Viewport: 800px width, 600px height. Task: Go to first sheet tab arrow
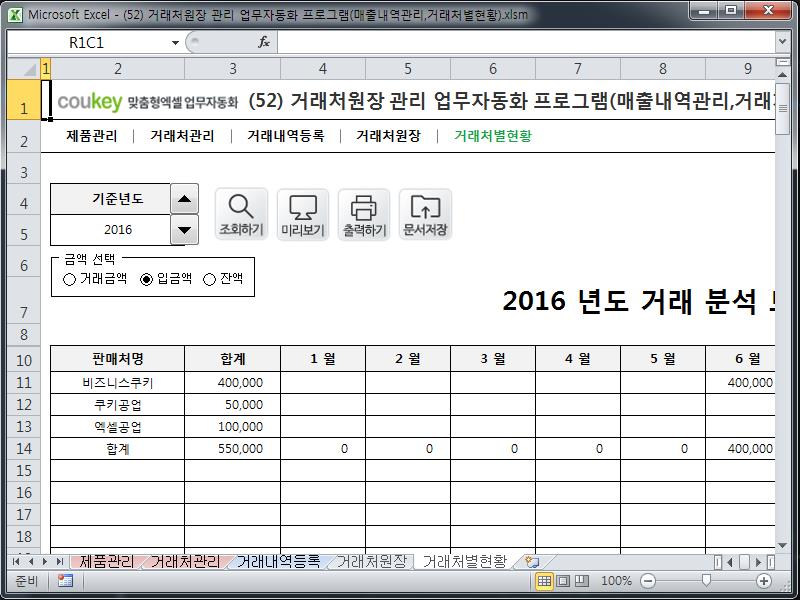pos(16,562)
